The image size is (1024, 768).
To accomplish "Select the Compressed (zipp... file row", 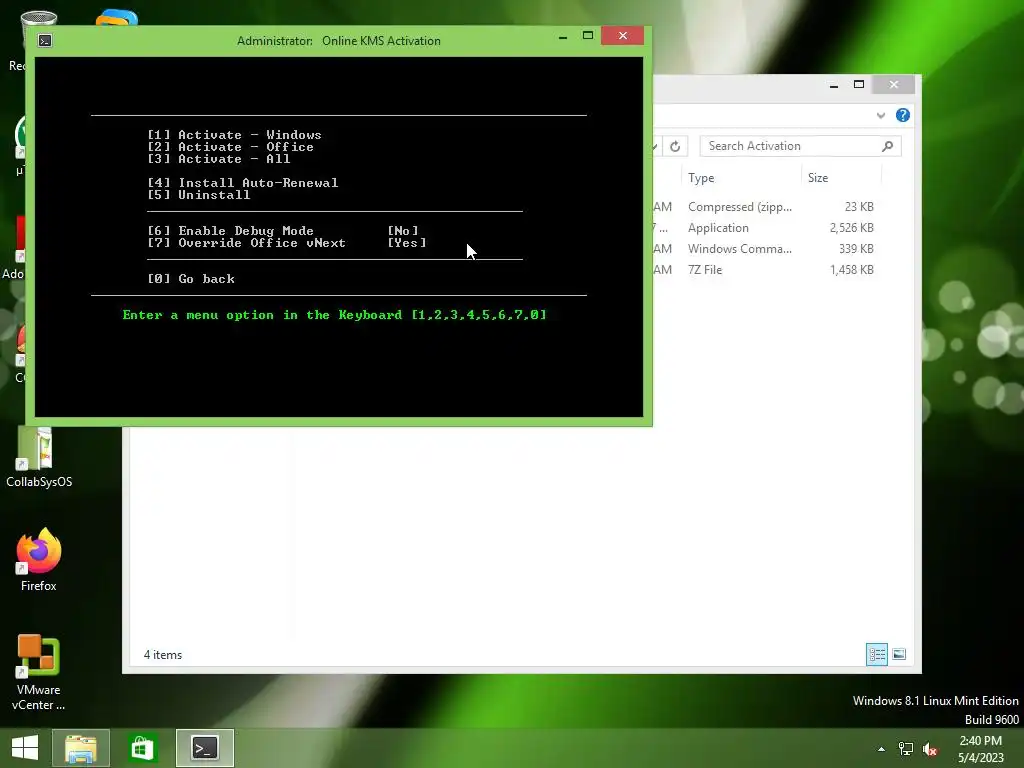I will [739, 207].
